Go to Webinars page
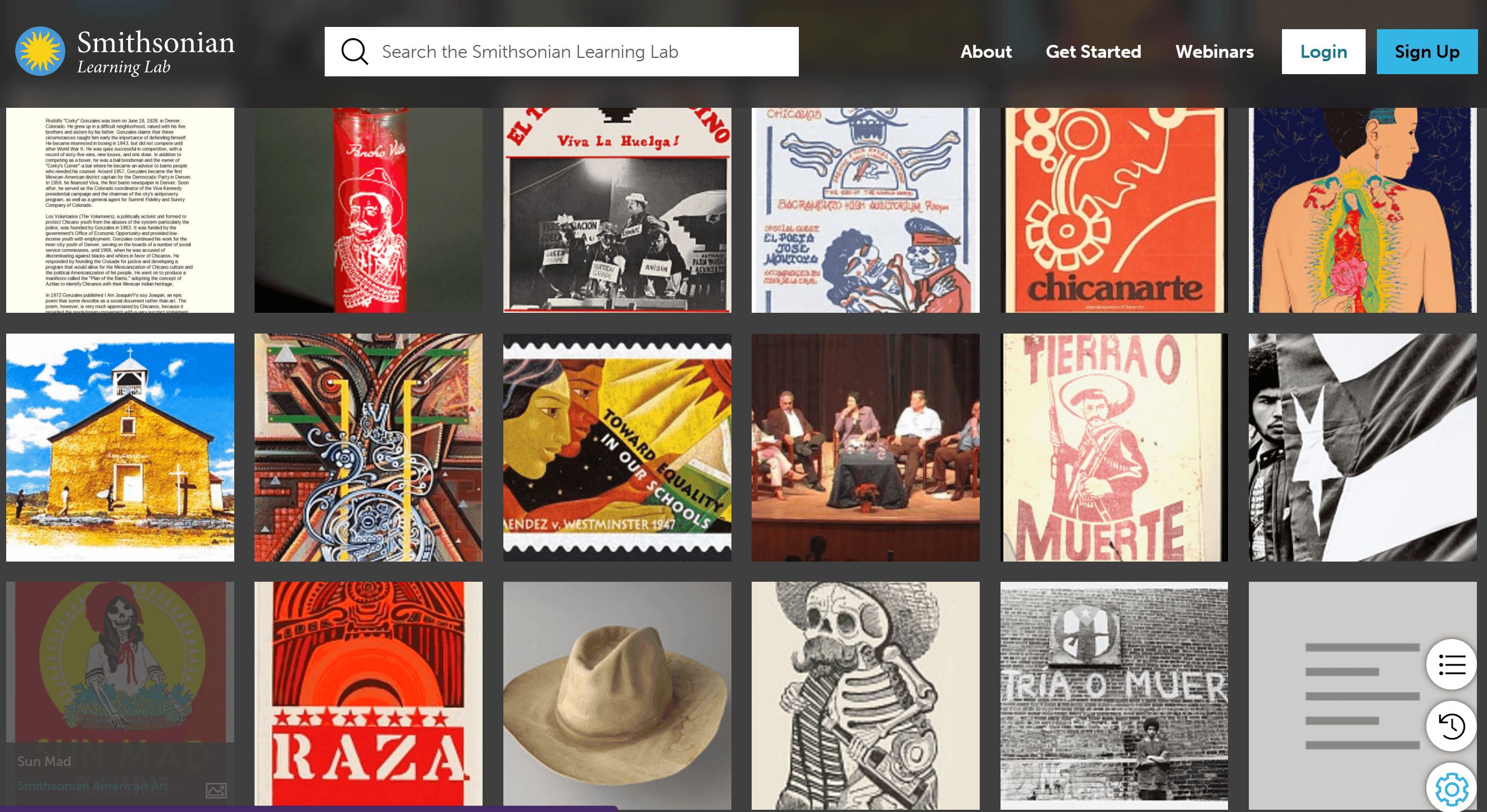 pyautogui.click(x=1215, y=51)
